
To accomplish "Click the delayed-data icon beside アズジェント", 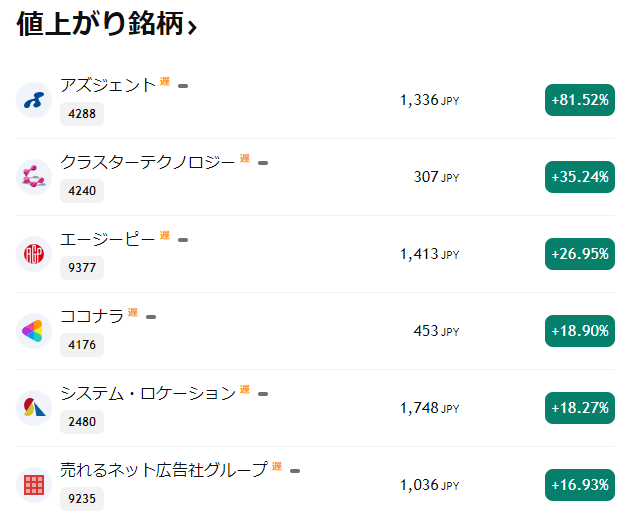I will [x=165, y=82].
